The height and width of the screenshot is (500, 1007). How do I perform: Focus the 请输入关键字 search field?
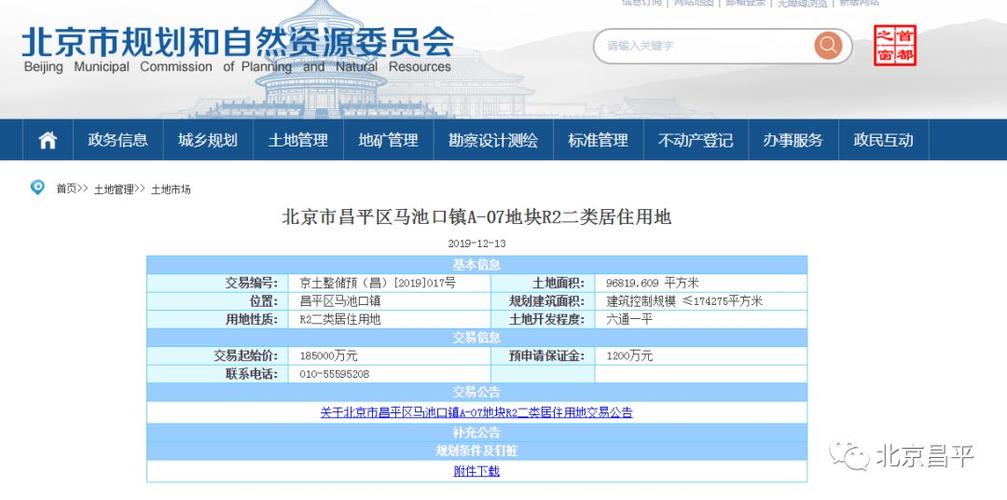coord(703,46)
